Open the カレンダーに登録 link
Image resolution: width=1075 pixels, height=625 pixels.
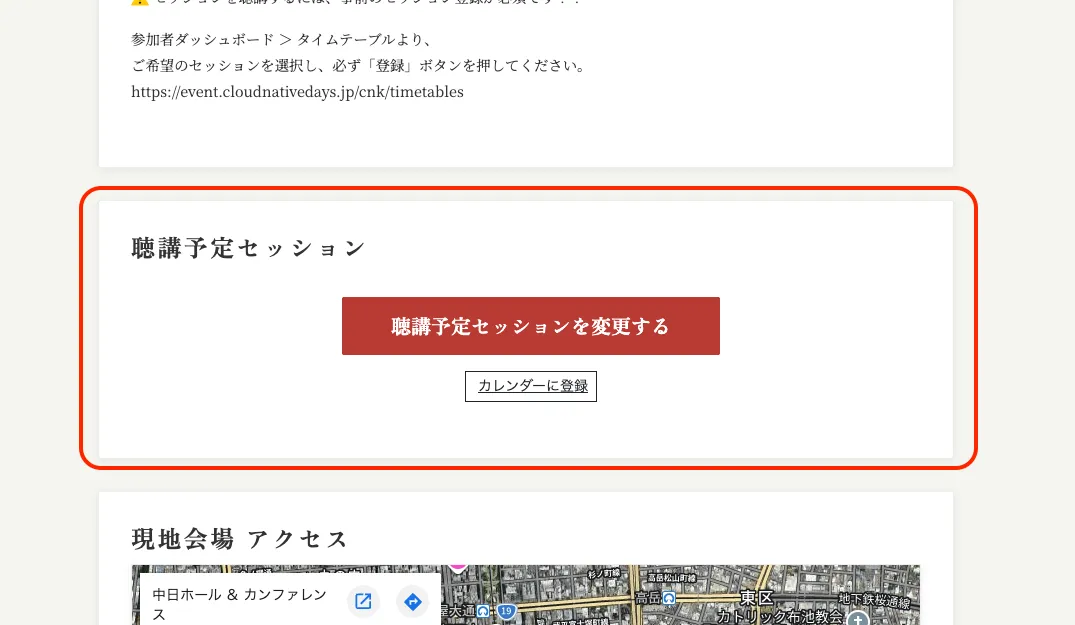(531, 386)
